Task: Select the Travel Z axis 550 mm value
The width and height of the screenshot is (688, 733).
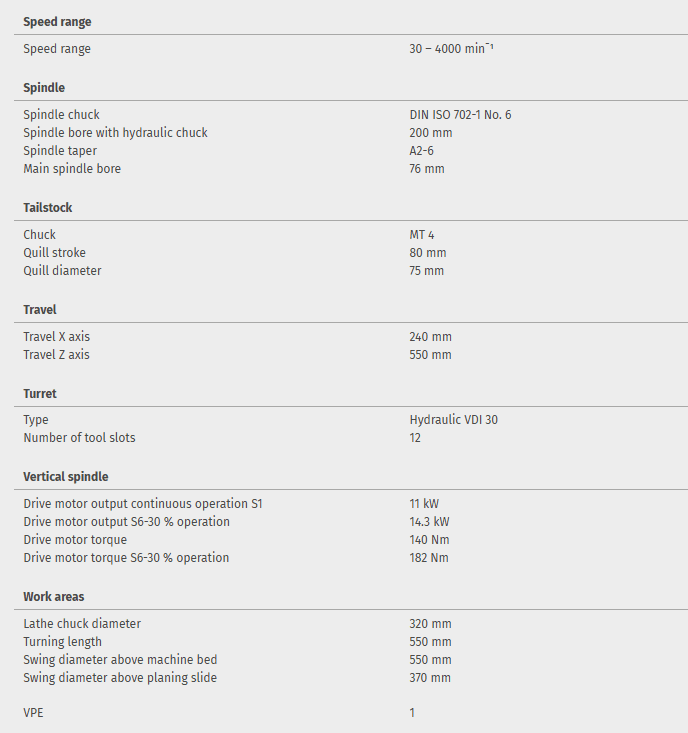Action: click(x=430, y=355)
